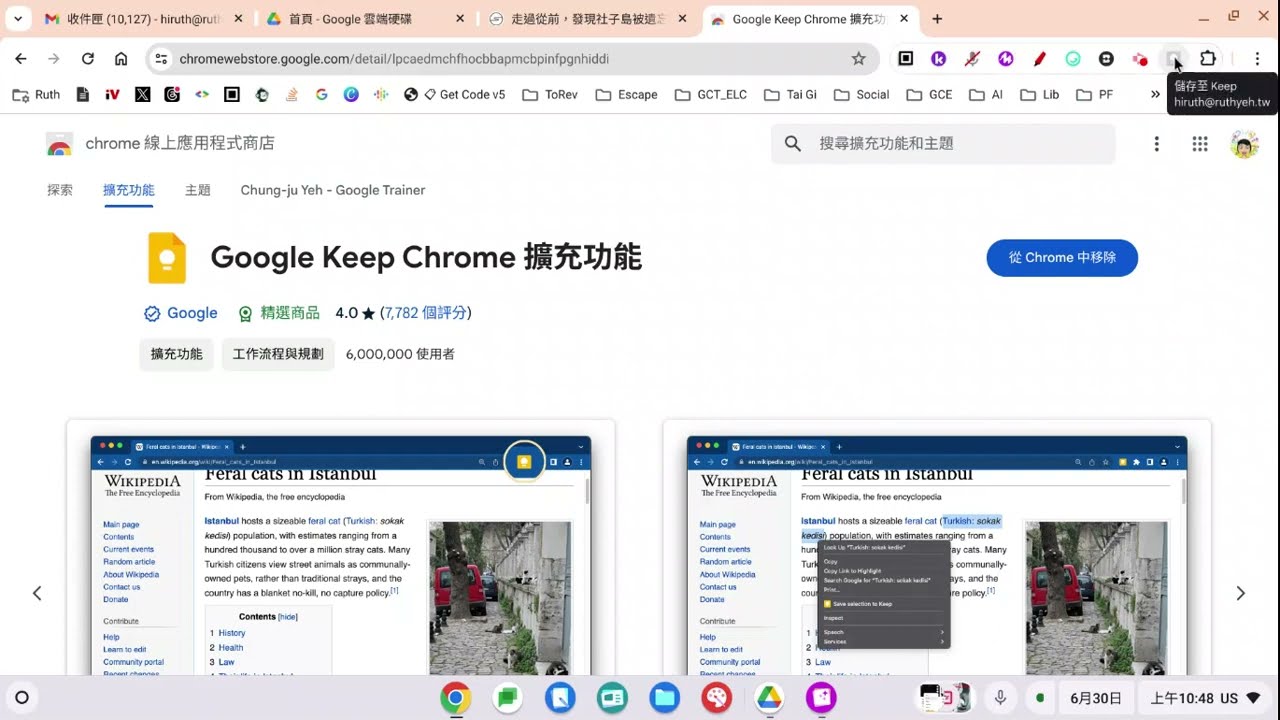Close the 走過從前 tab
Screen dimensions: 1280x720
tap(681, 19)
